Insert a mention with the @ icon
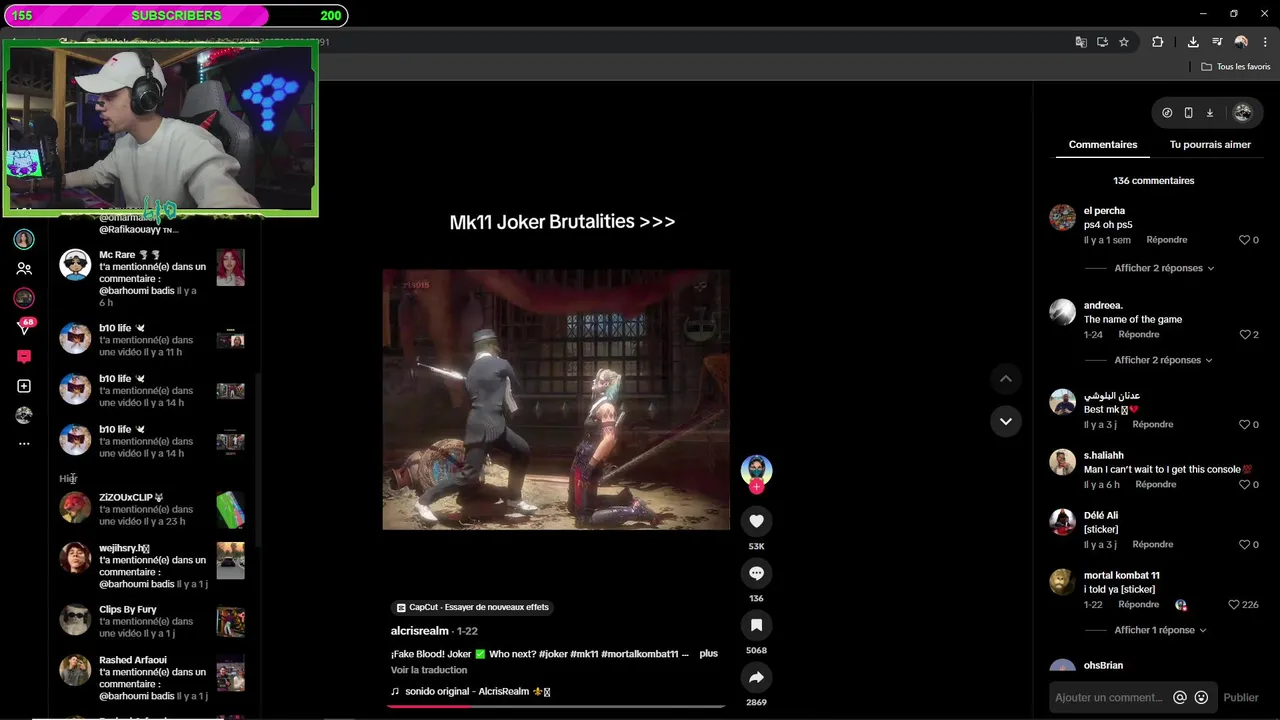Screen dimensions: 1280x720 point(1180,698)
